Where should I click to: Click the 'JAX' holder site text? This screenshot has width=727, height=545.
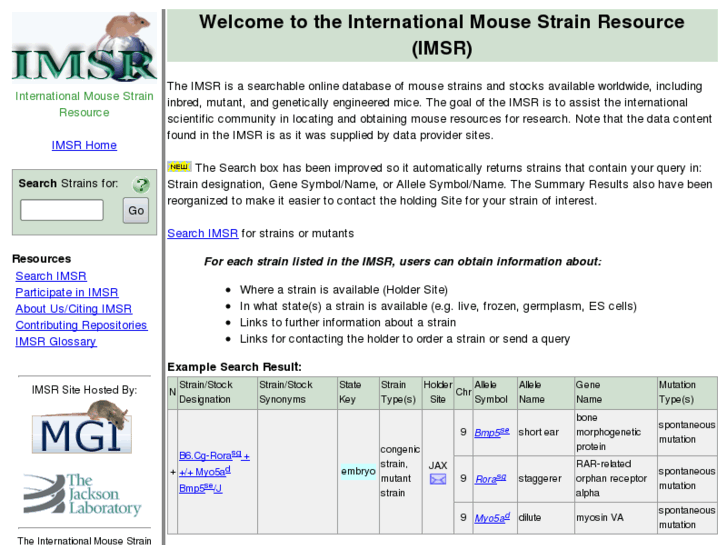pyautogui.click(x=438, y=465)
